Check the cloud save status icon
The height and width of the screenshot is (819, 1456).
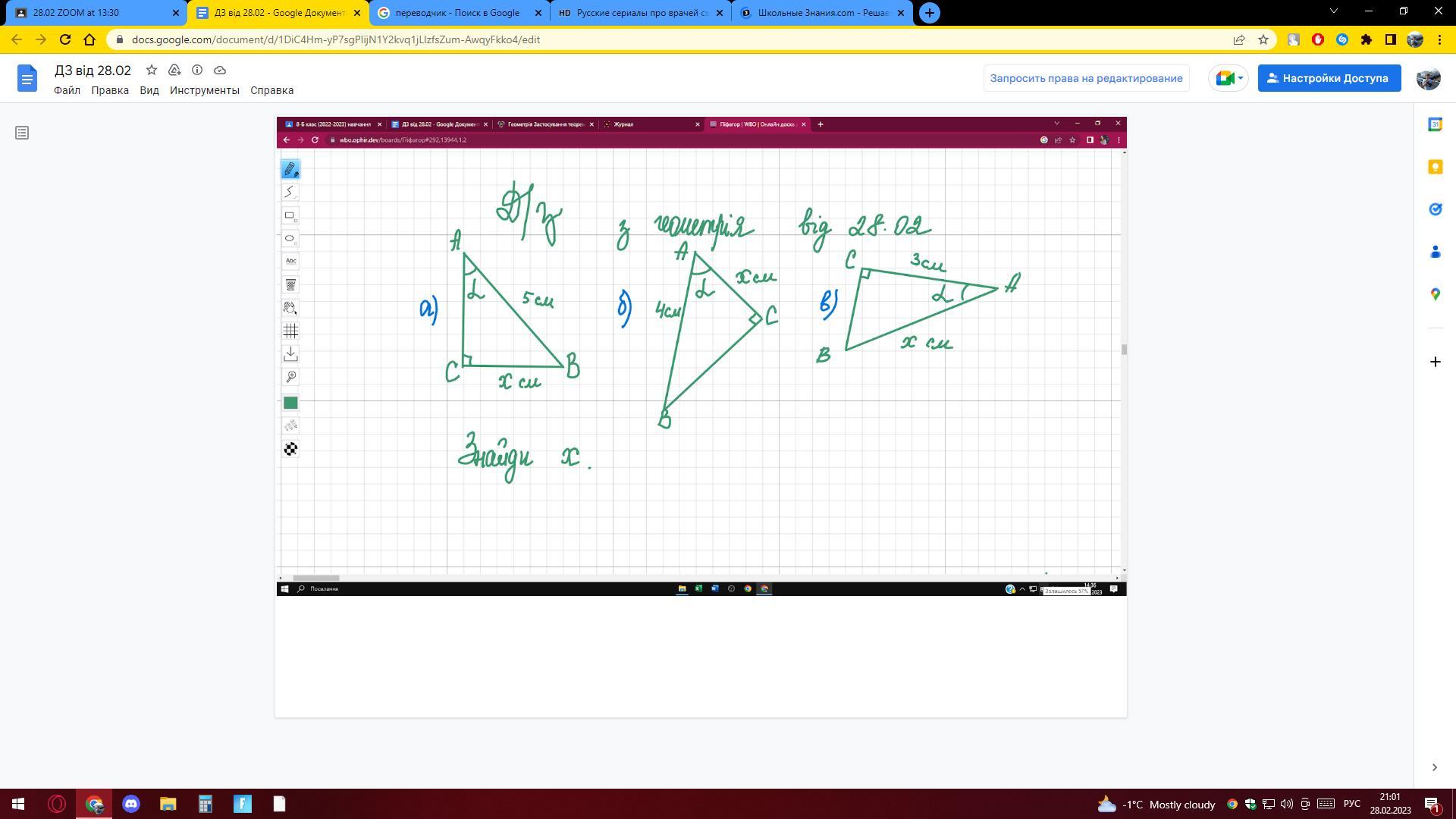[x=220, y=70]
